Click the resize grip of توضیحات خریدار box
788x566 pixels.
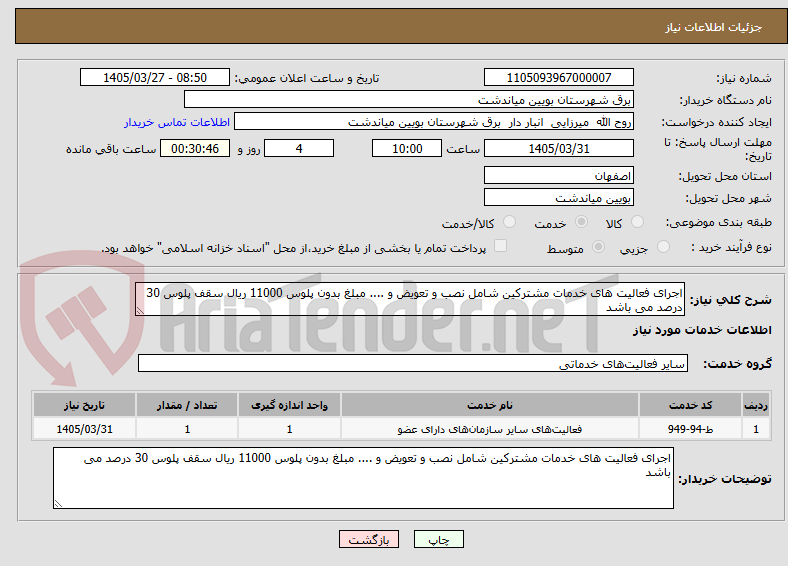pyautogui.click(x=58, y=503)
